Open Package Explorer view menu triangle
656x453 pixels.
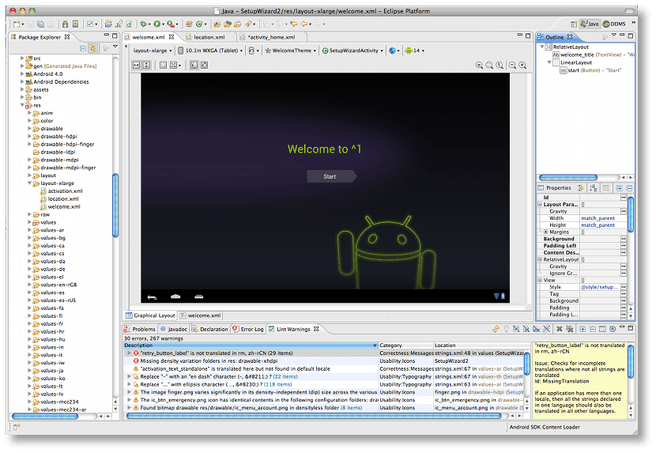point(115,46)
